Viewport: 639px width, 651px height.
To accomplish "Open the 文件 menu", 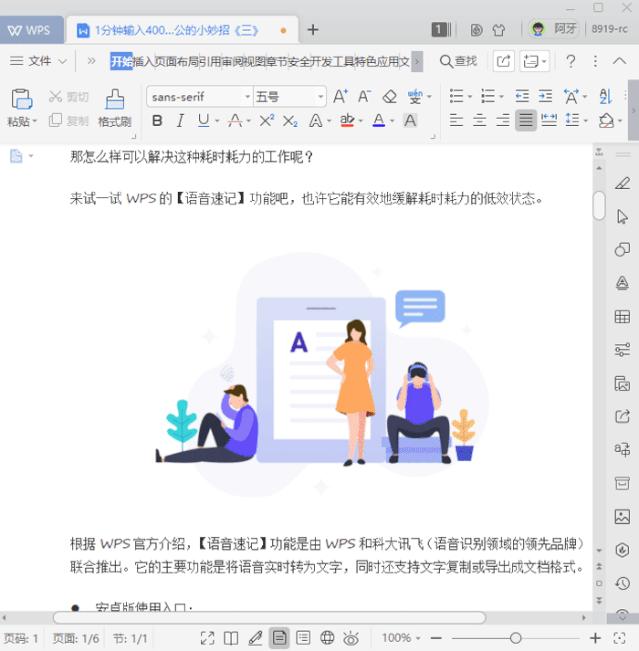I will (x=38, y=61).
